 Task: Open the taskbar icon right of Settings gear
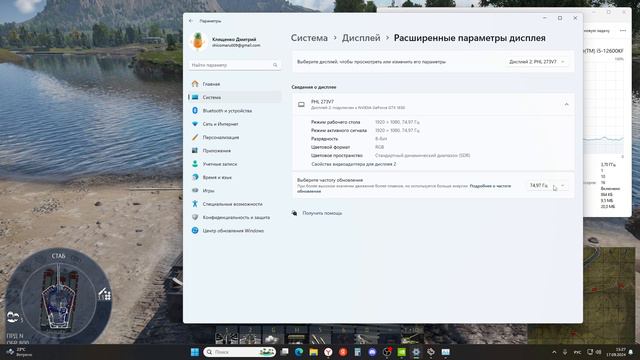point(431,352)
